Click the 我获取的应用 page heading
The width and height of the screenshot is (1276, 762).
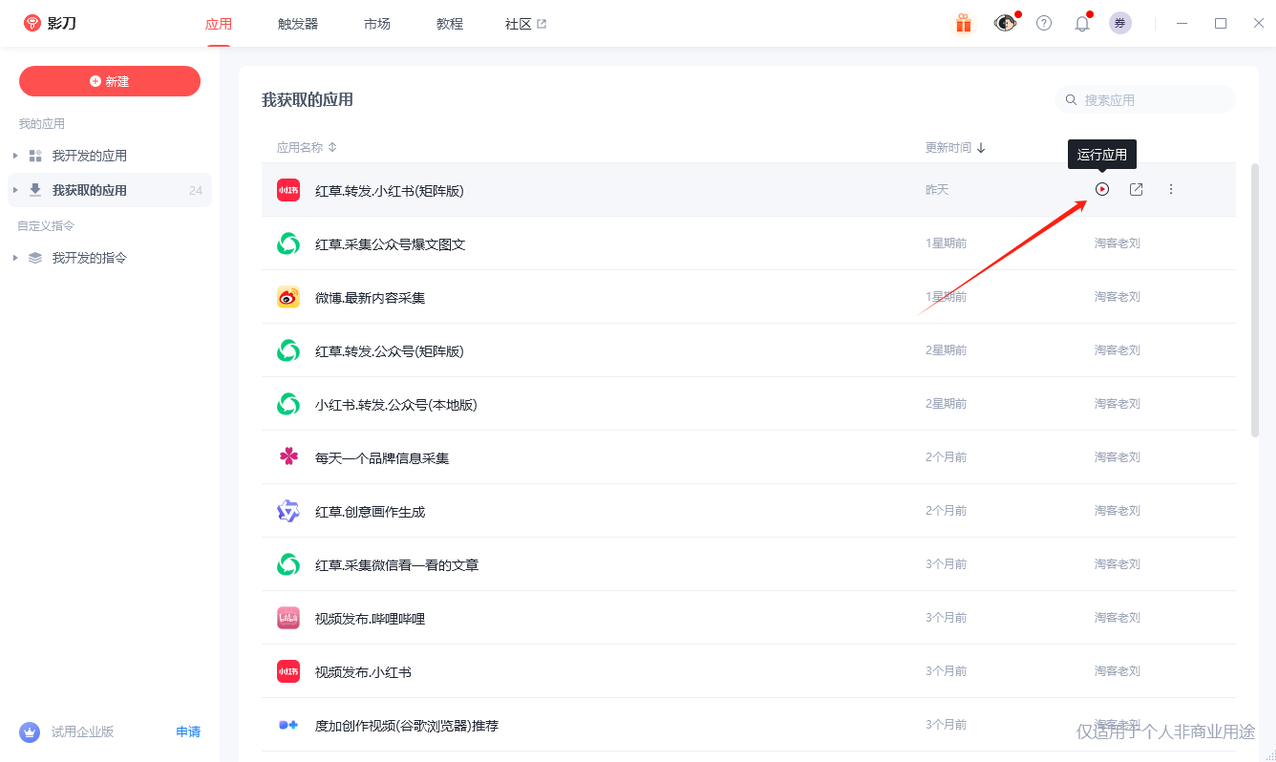click(307, 100)
